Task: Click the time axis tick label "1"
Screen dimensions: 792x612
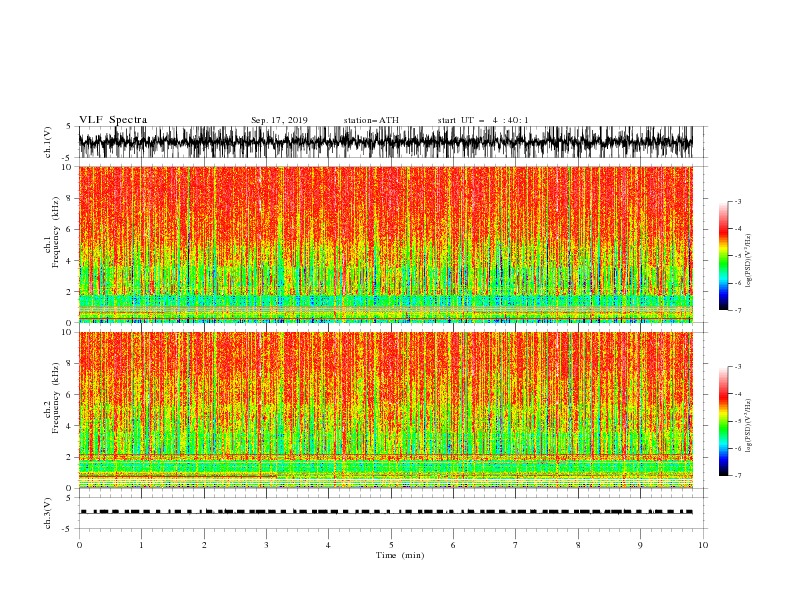Action: click(x=141, y=545)
